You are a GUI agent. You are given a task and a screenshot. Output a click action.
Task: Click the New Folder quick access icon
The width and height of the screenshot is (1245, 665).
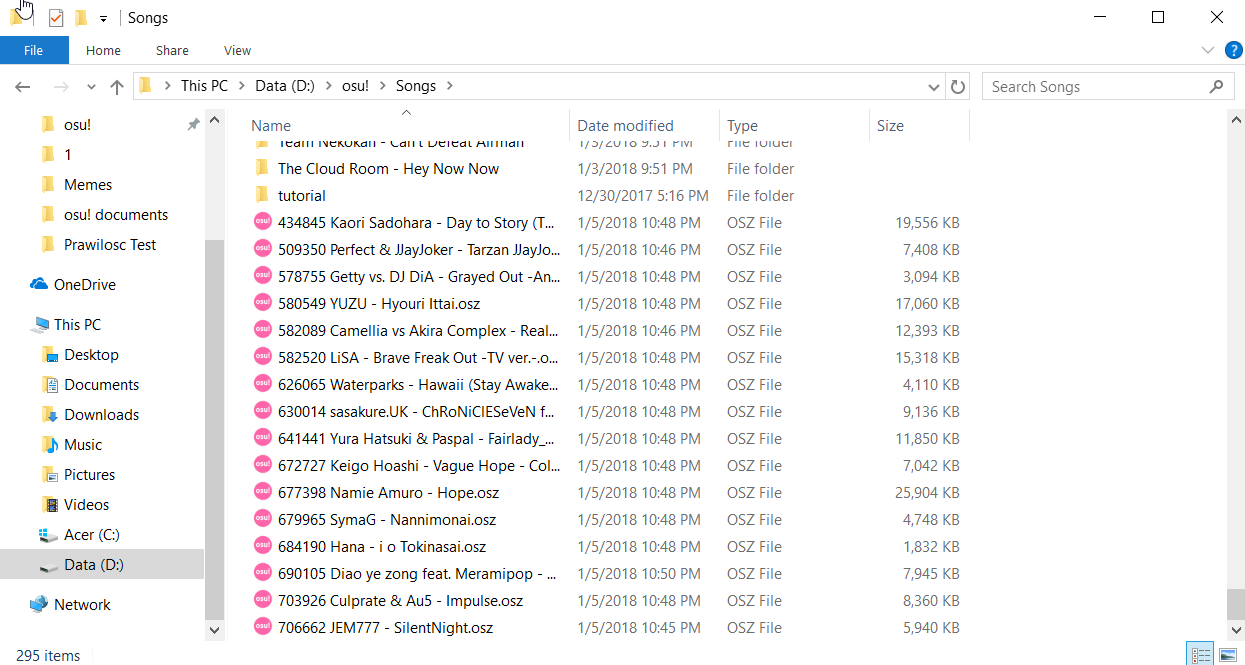(x=80, y=18)
